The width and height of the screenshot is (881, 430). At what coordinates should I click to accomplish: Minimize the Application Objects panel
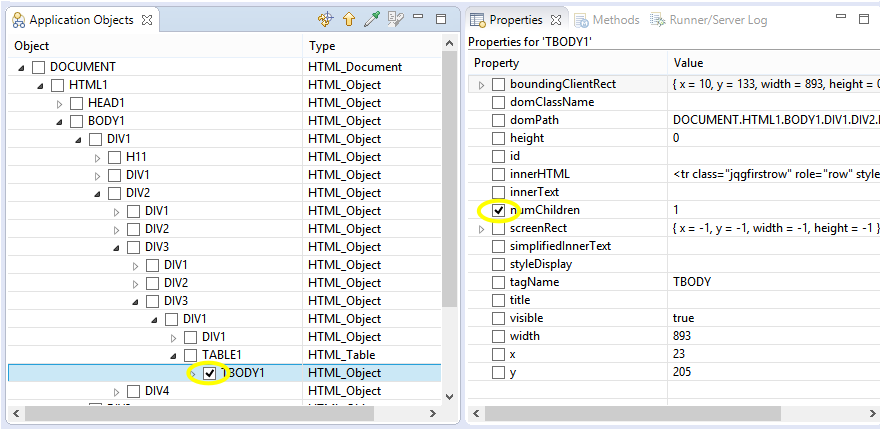click(420, 19)
